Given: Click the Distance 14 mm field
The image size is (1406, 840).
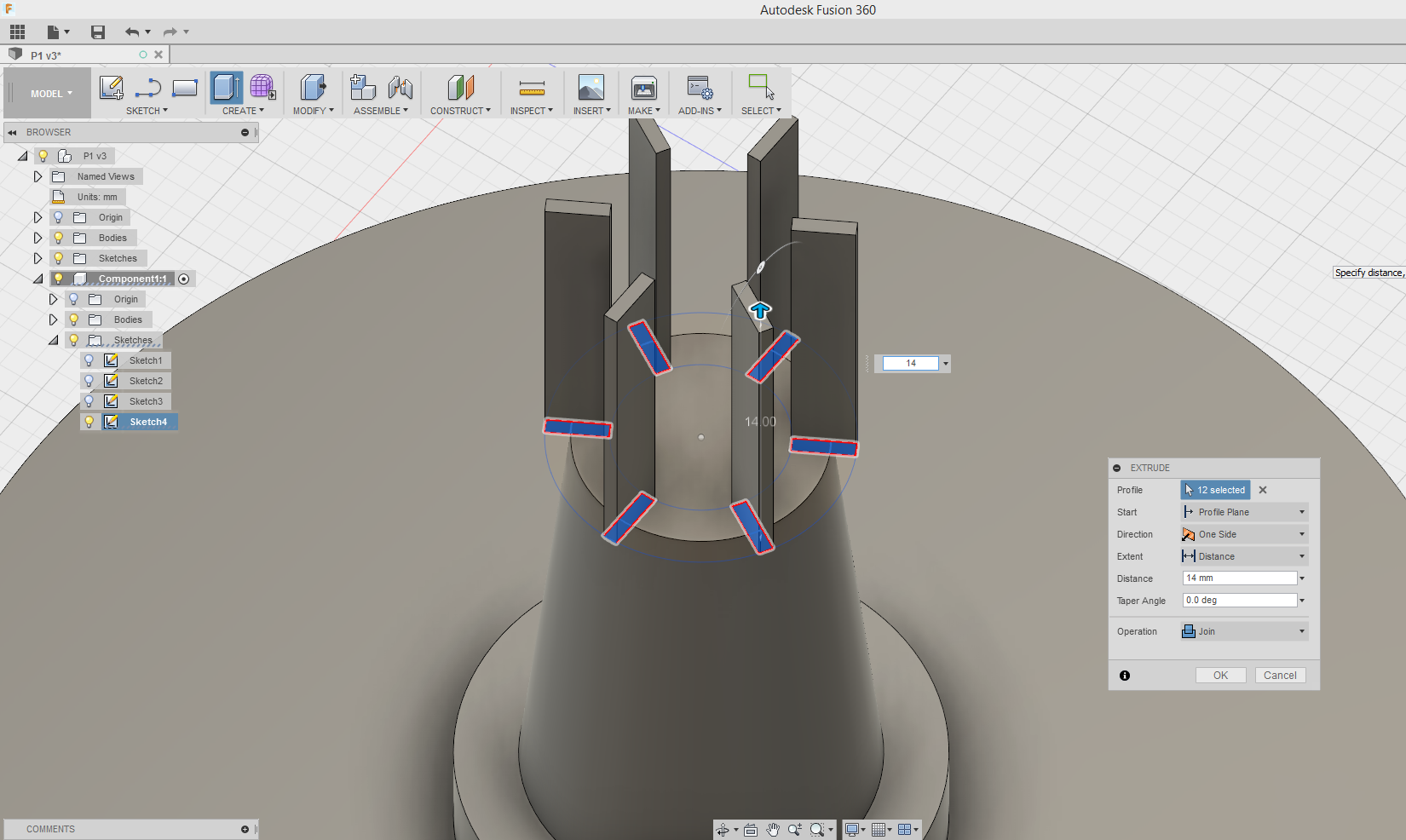Looking at the screenshot, I should [x=1240, y=578].
